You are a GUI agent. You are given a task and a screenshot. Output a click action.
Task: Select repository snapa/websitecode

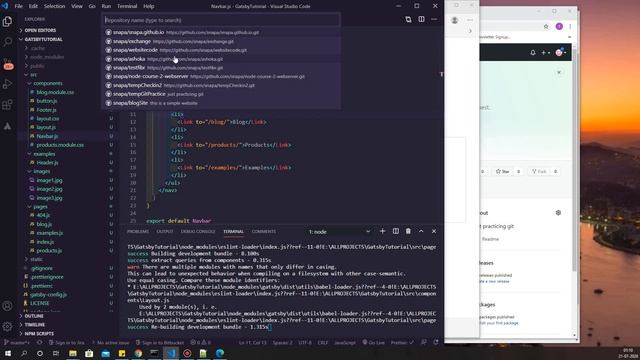point(221,50)
